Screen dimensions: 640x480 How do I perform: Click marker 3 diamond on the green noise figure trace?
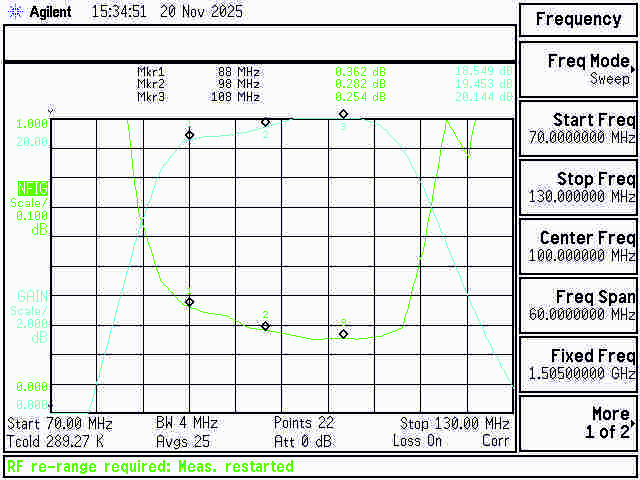click(x=343, y=333)
